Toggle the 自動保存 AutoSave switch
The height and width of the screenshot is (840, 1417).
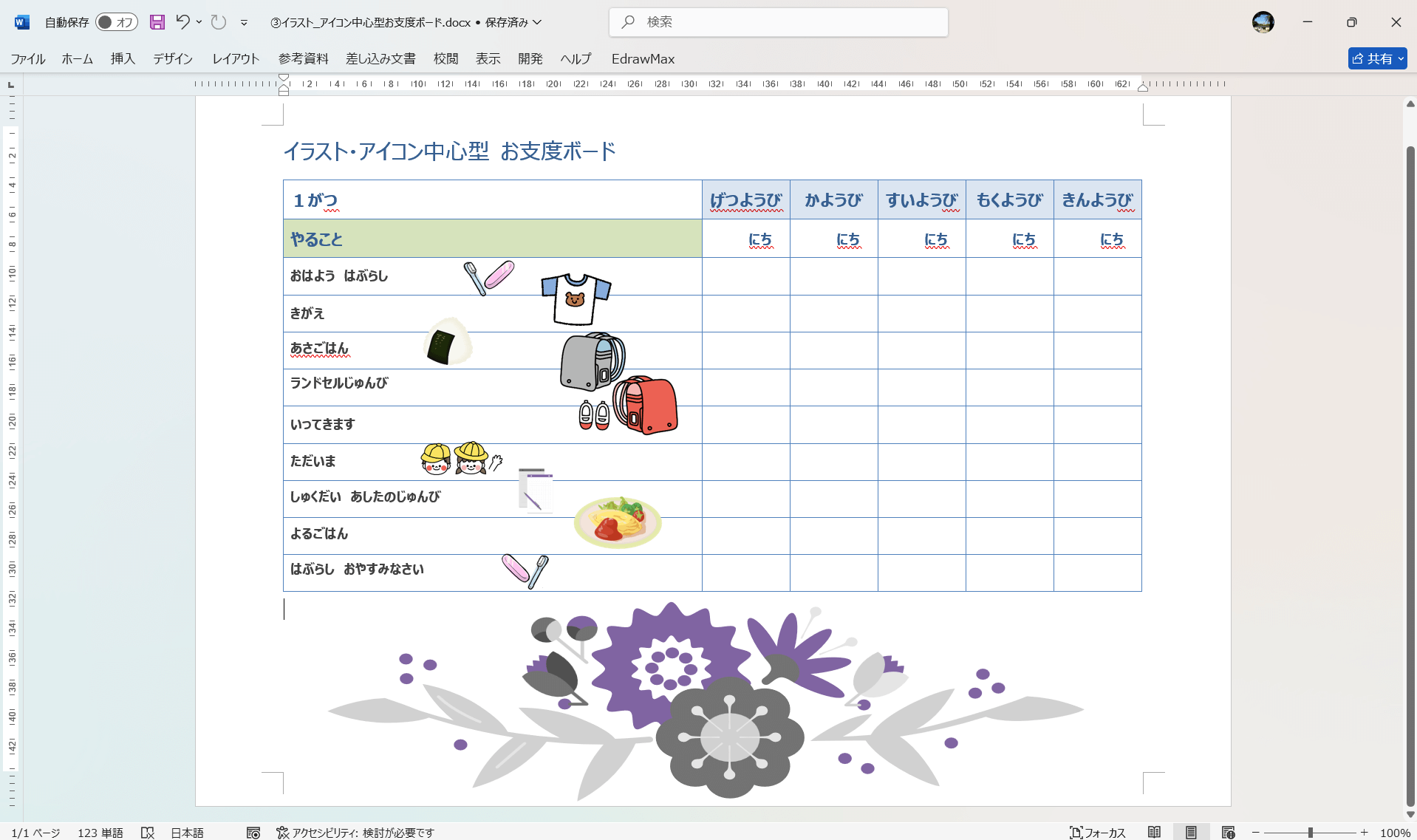116,22
